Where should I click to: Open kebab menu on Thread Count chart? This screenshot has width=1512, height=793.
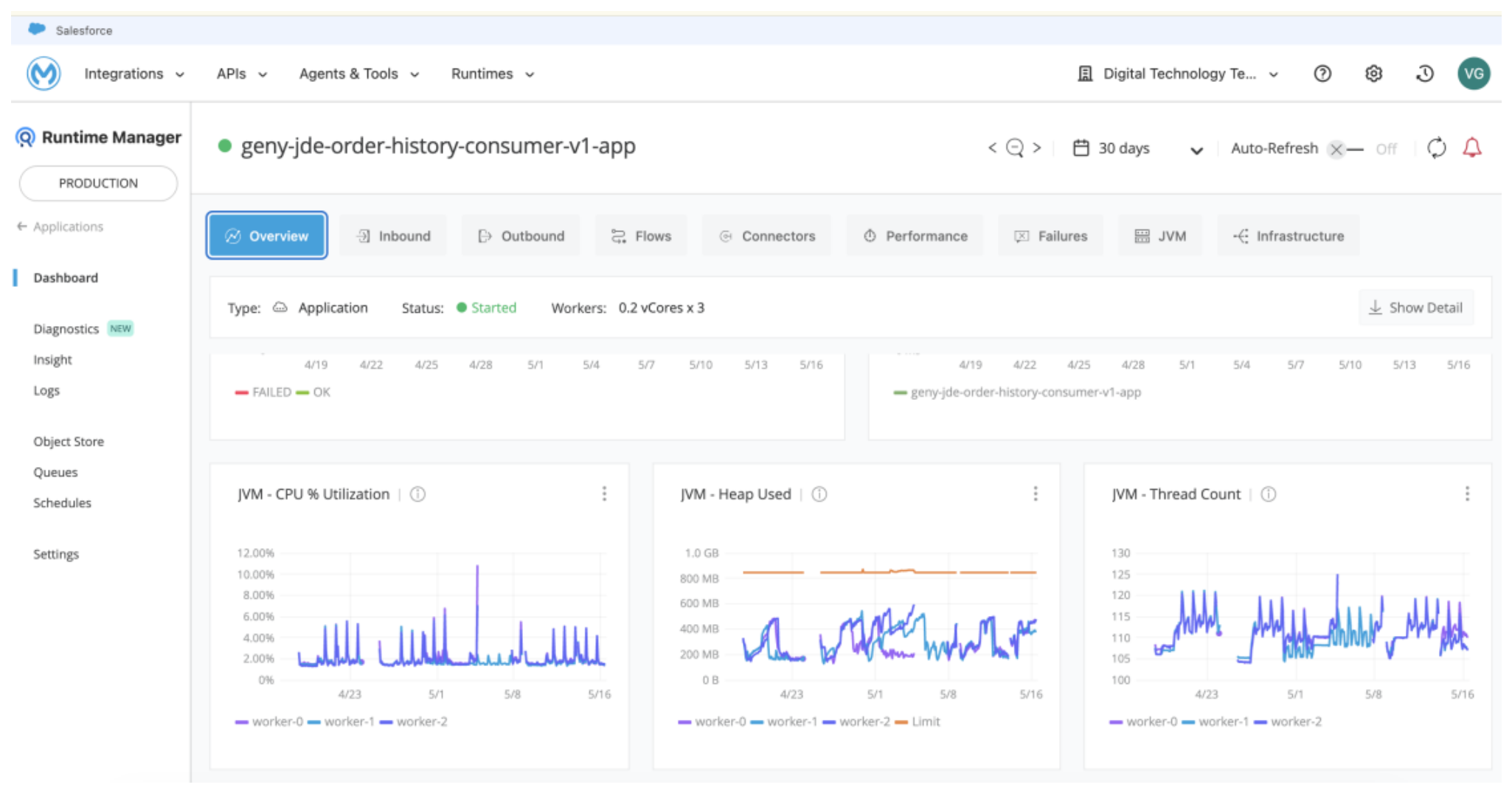(x=1467, y=494)
